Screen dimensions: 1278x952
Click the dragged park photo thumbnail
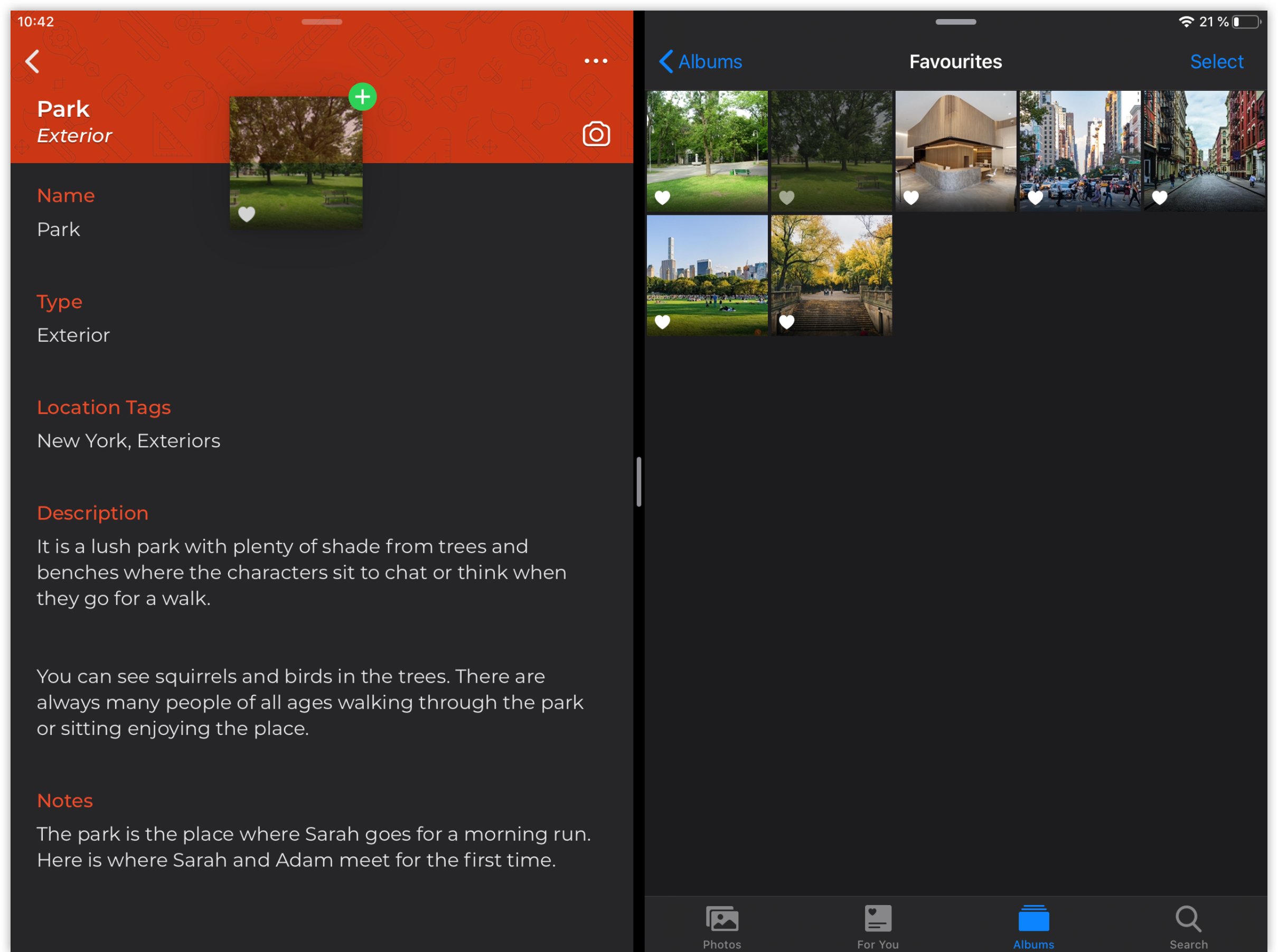pyautogui.click(x=296, y=163)
